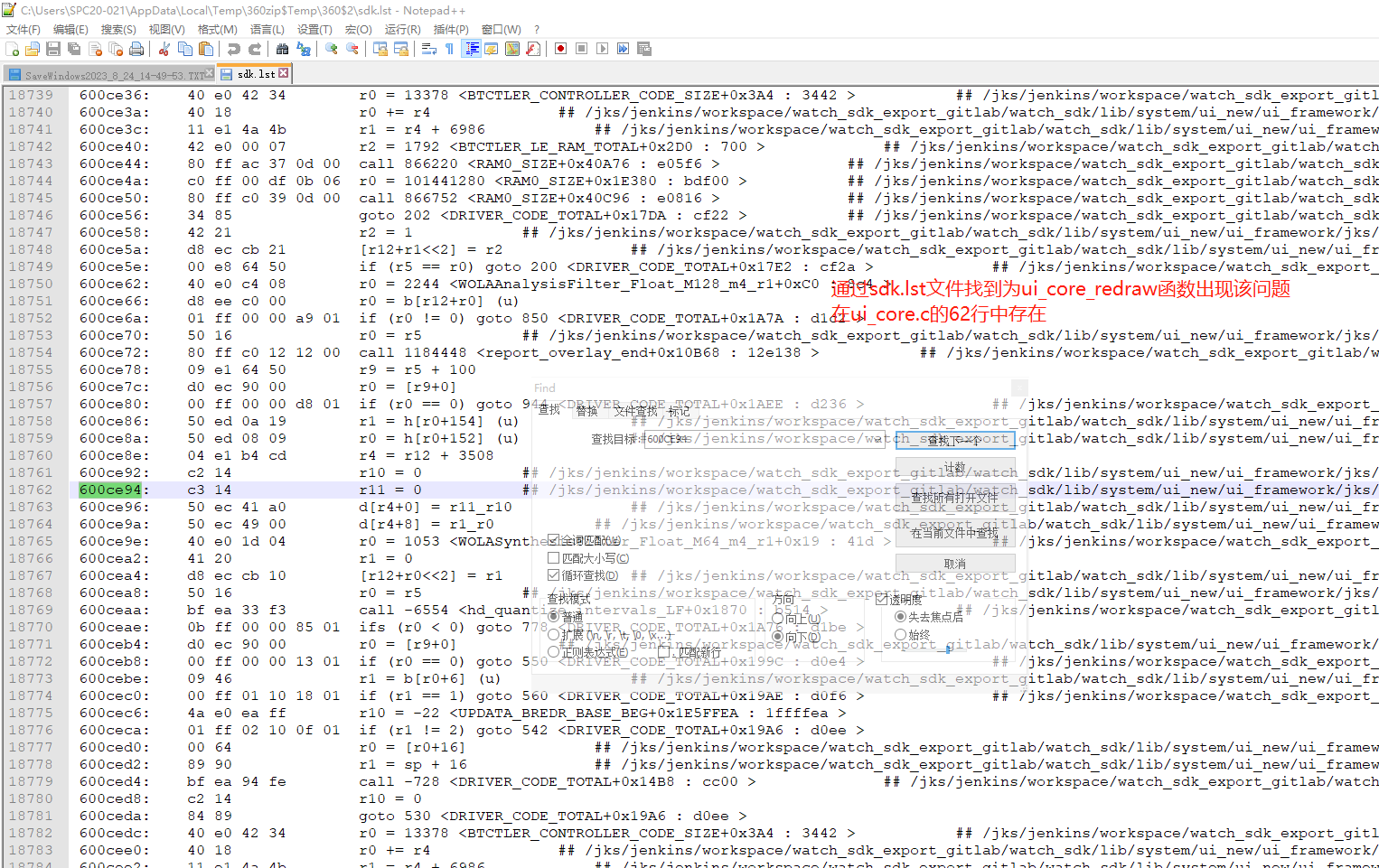Click the Print toolbar icon
Viewport: 1379px width, 868px height.
click(x=136, y=49)
